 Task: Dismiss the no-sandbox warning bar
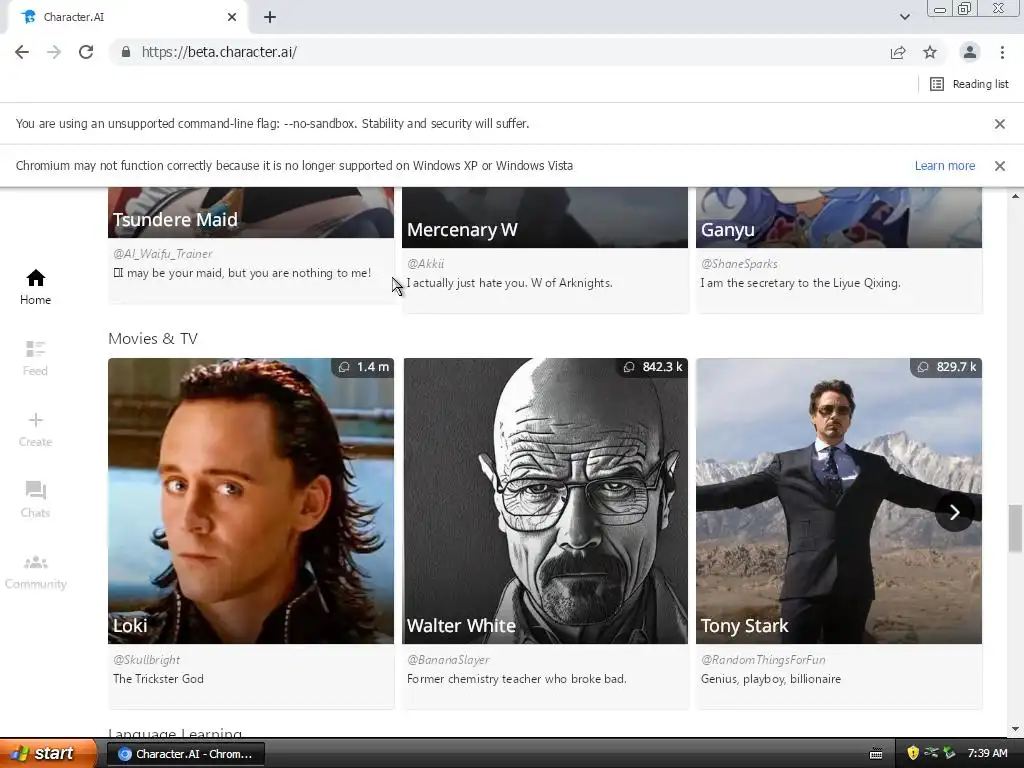click(x=999, y=124)
